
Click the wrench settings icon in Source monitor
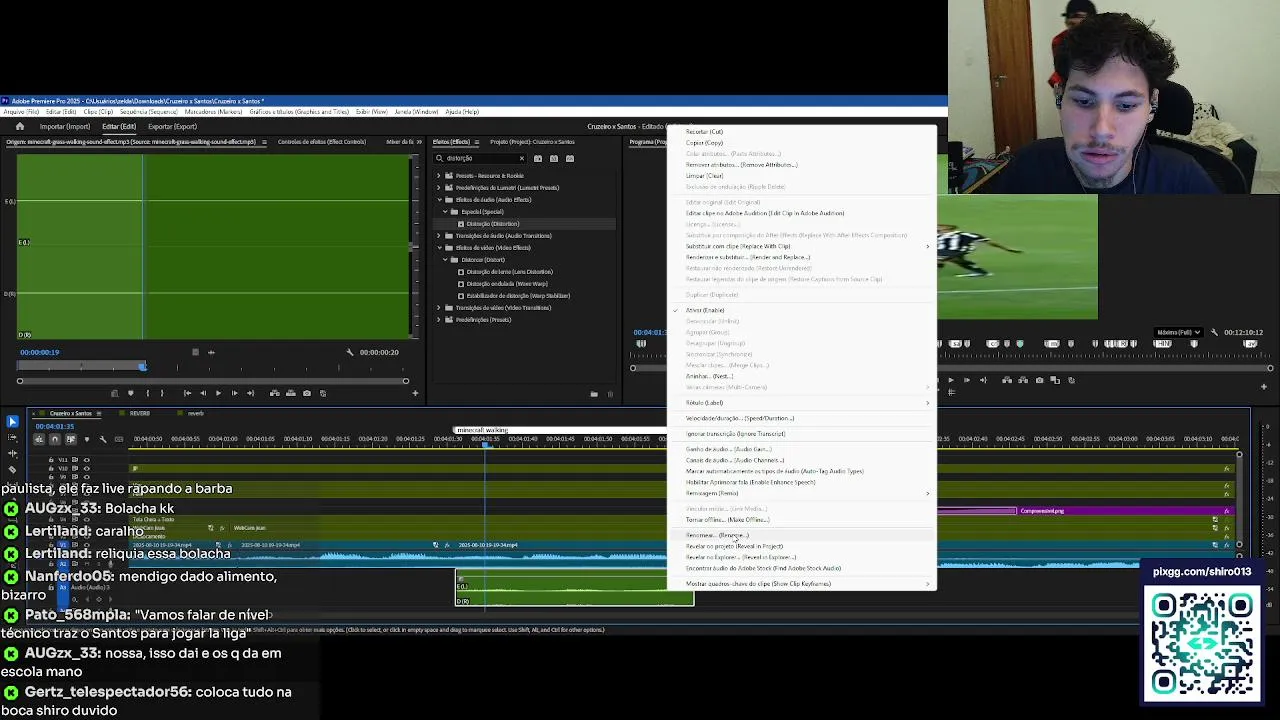click(x=350, y=352)
